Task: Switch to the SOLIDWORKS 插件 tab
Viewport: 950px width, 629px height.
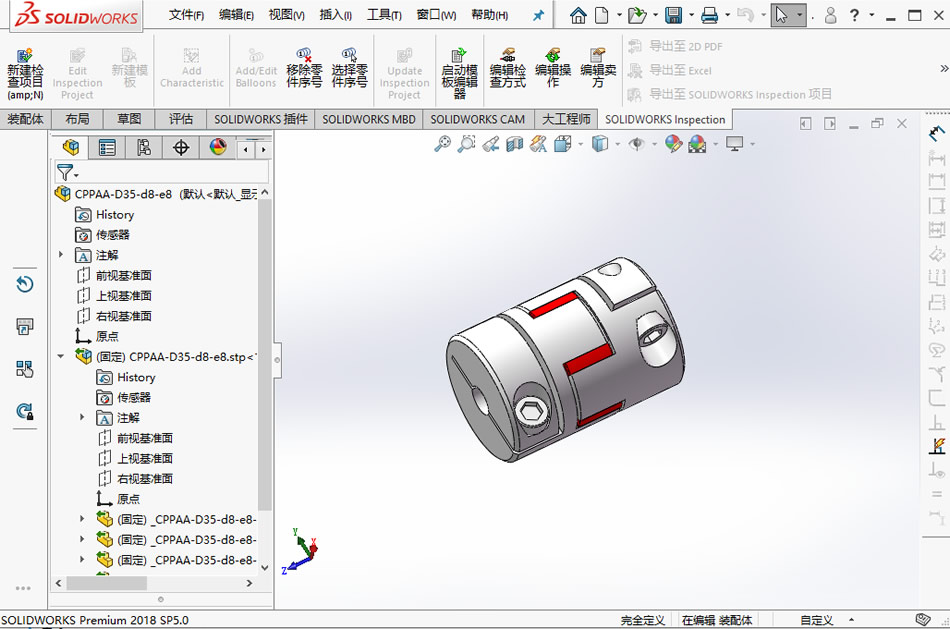Action: click(x=261, y=119)
